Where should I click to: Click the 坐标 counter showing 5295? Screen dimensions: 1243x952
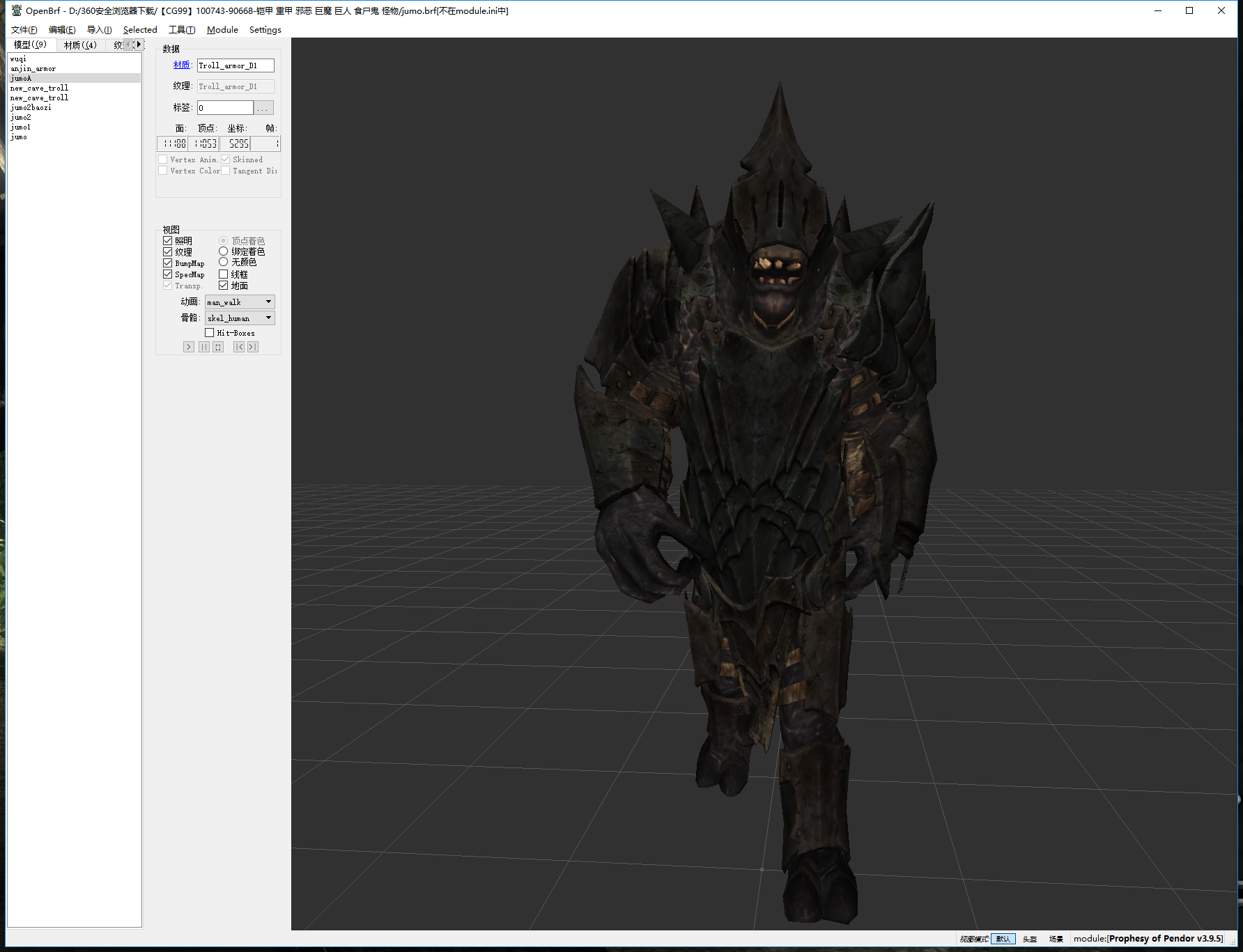click(x=235, y=143)
